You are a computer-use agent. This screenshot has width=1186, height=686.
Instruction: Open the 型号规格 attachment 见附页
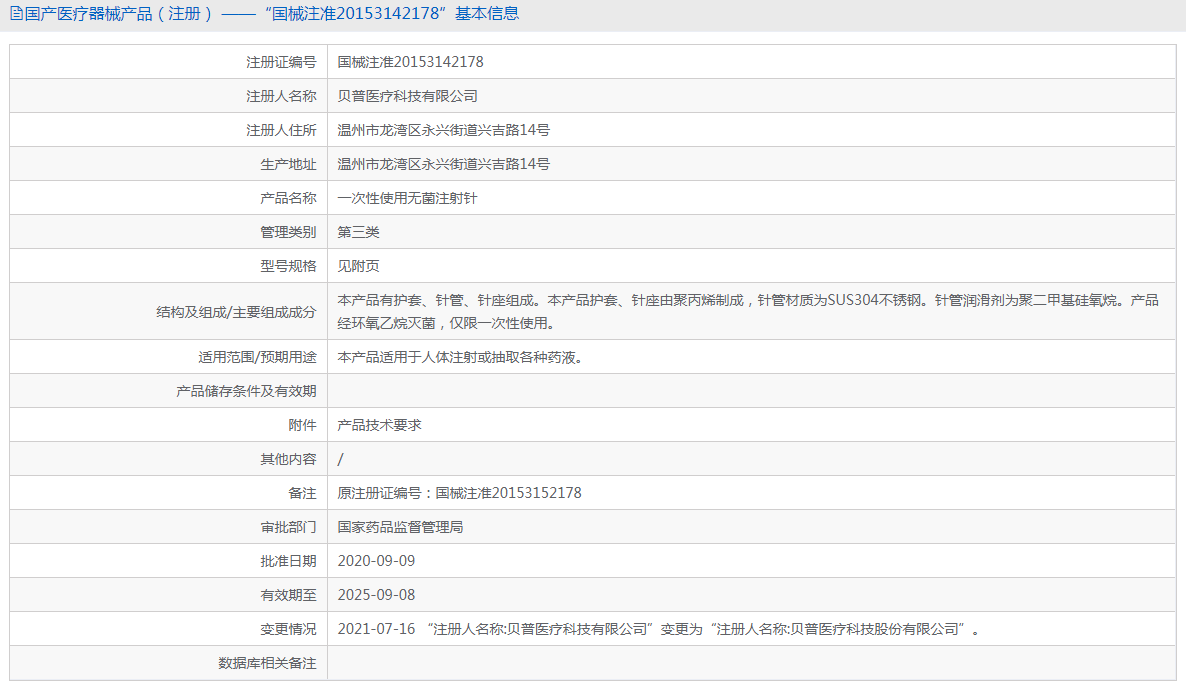[361, 265]
